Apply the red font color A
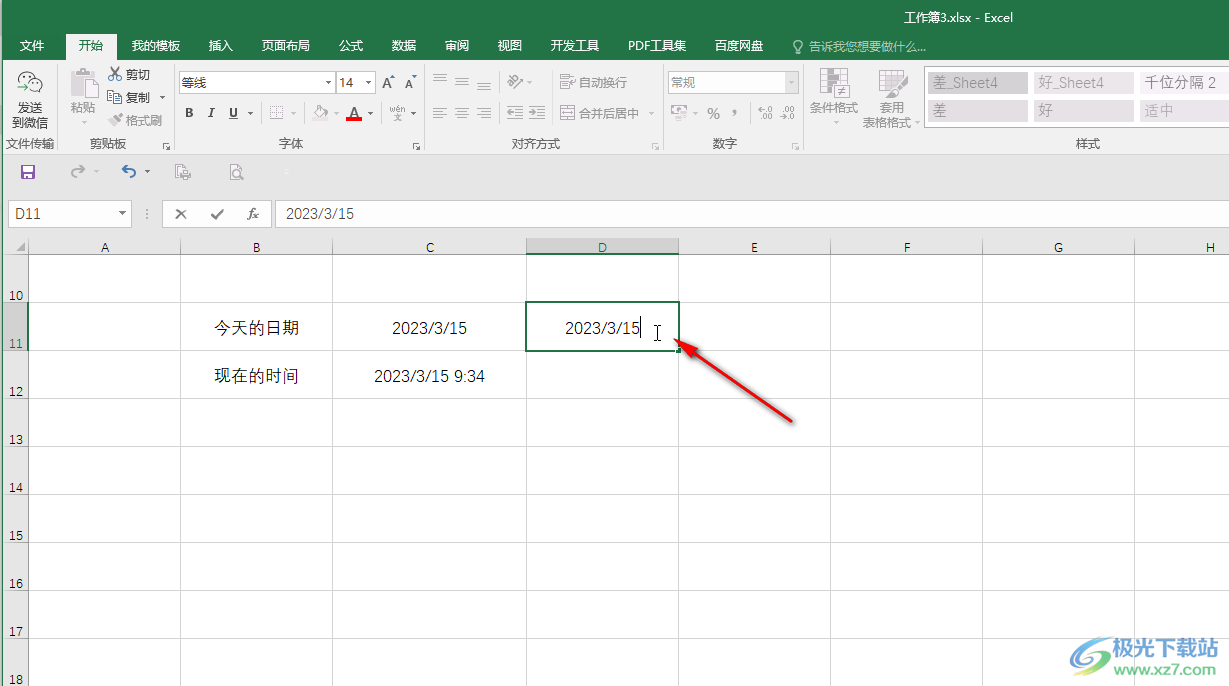 353,113
